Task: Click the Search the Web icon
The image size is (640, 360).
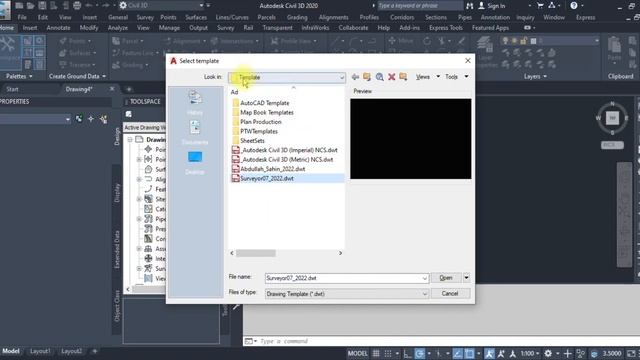Action: point(379,77)
